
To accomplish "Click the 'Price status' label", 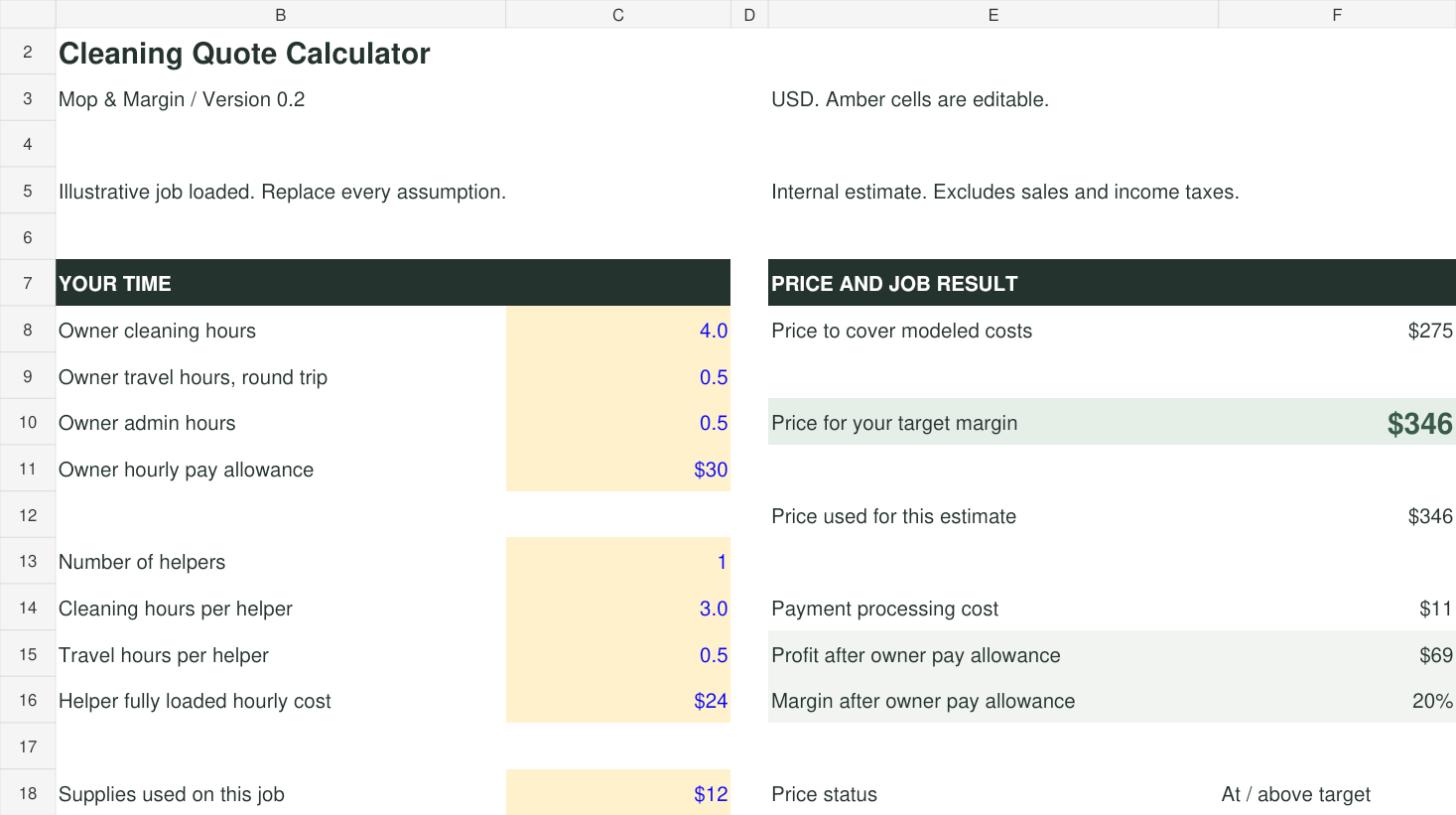I will point(824,794).
